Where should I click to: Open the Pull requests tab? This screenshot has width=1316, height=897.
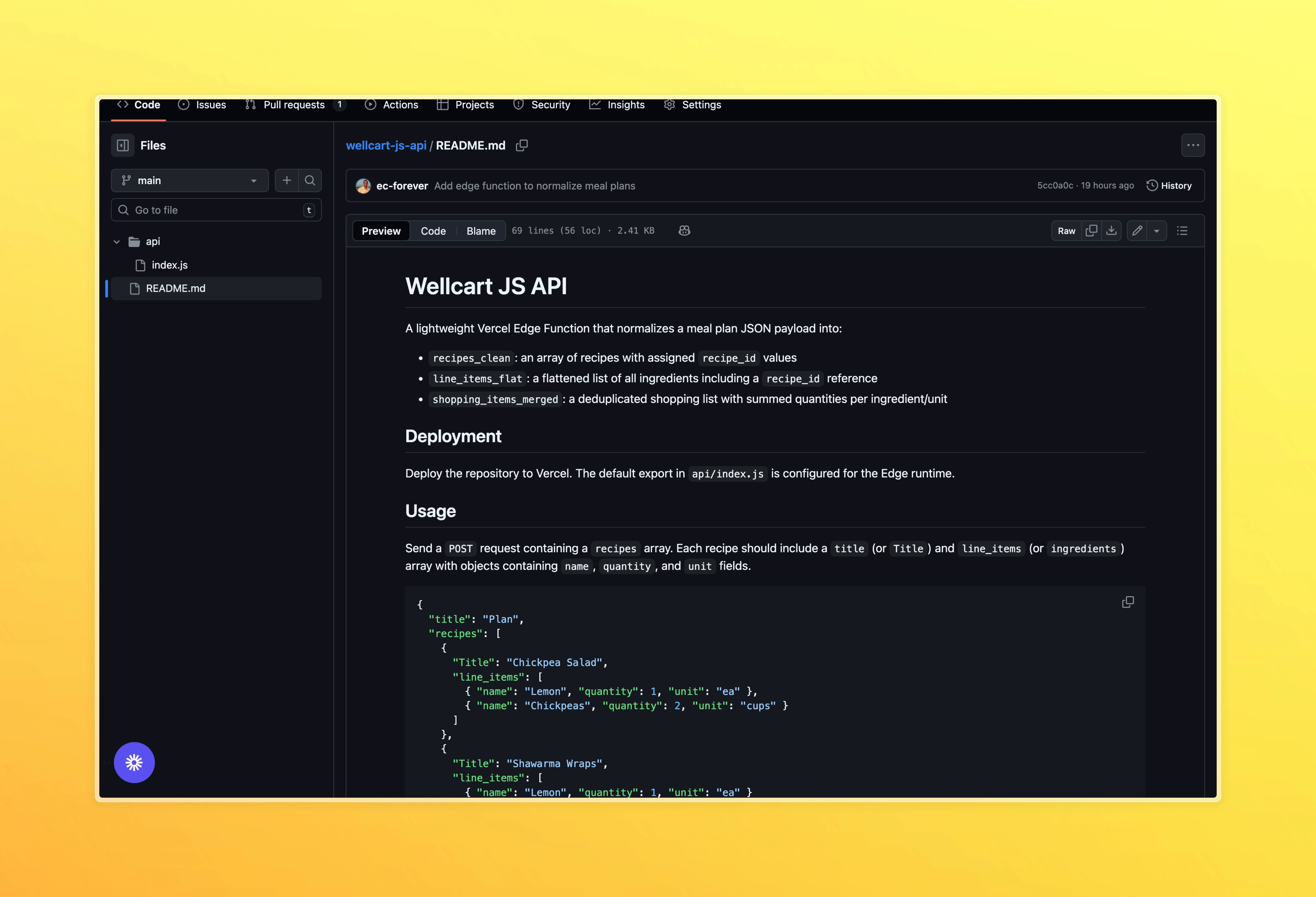point(294,105)
